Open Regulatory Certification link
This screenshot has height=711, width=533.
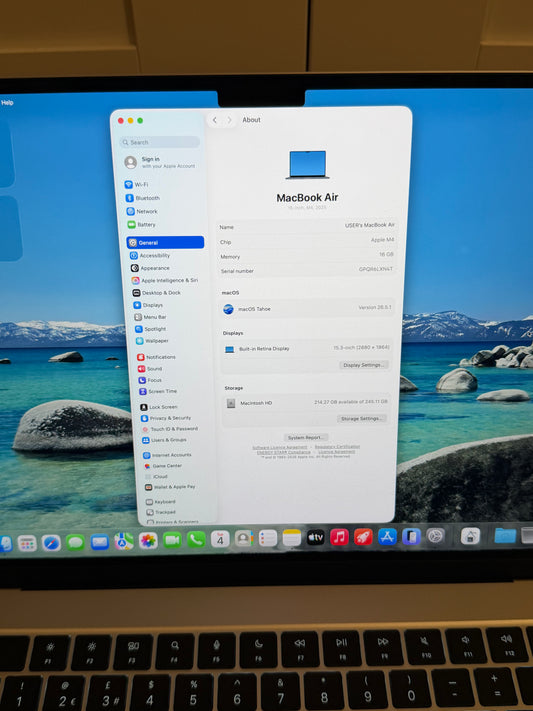337,447
